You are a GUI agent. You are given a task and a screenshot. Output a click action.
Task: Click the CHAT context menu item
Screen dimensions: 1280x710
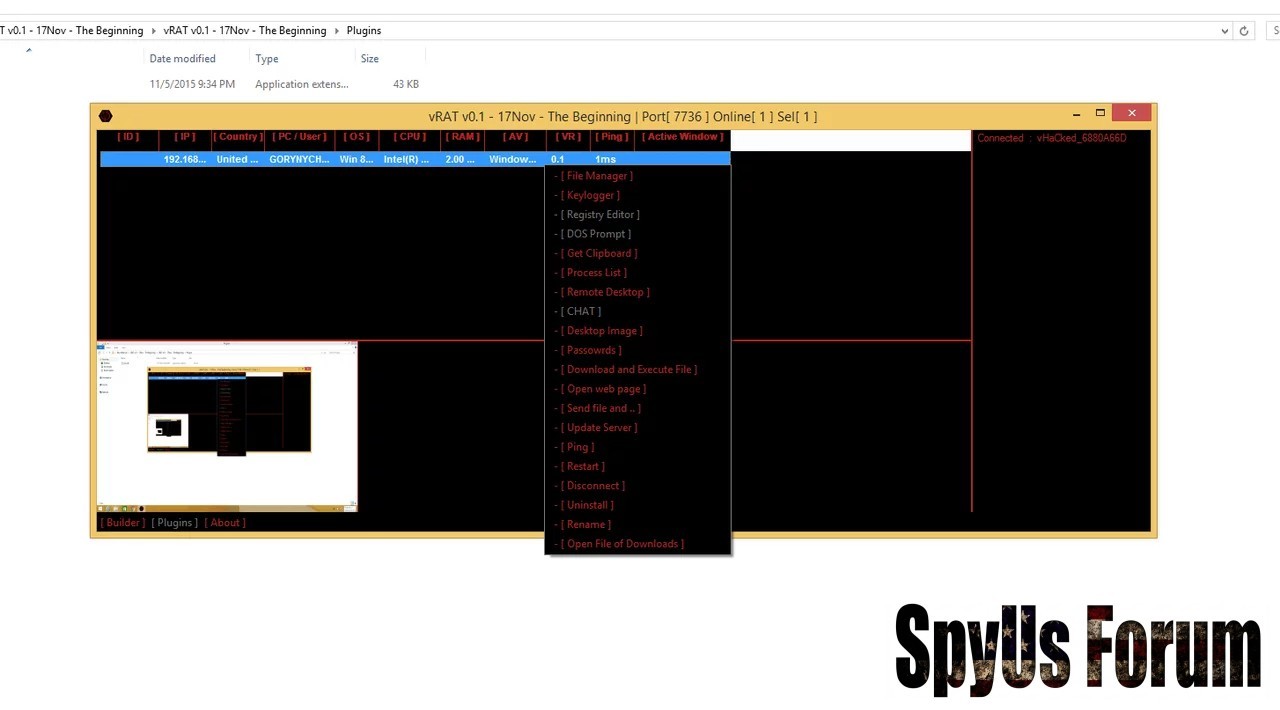click(582, 311)
